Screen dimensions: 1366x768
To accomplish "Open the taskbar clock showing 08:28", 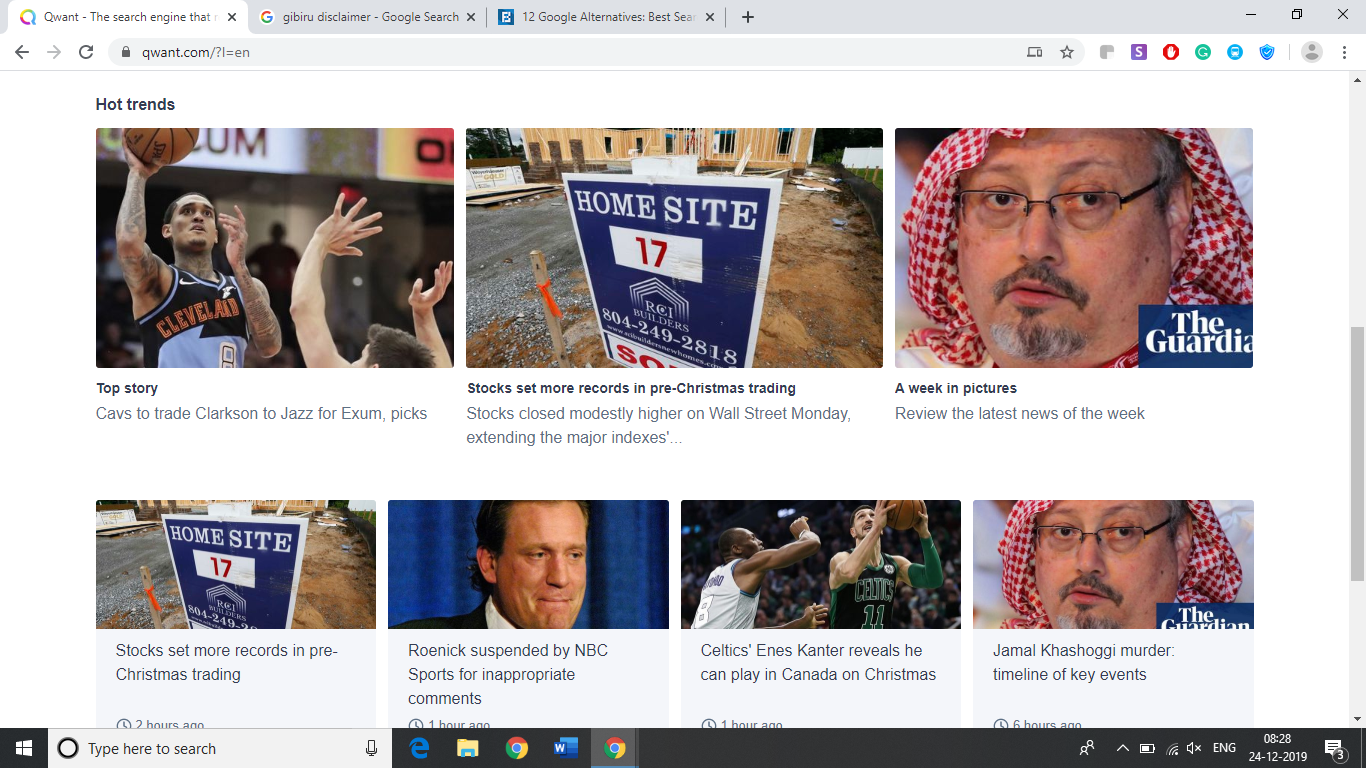I will point(1278,748).
